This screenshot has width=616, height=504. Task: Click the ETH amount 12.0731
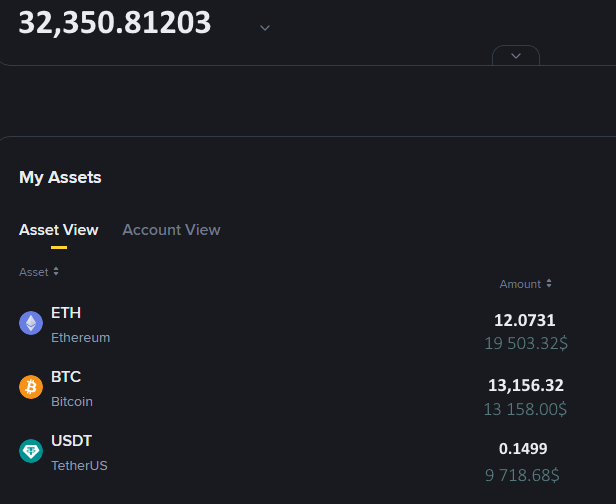tap(524, 321)
